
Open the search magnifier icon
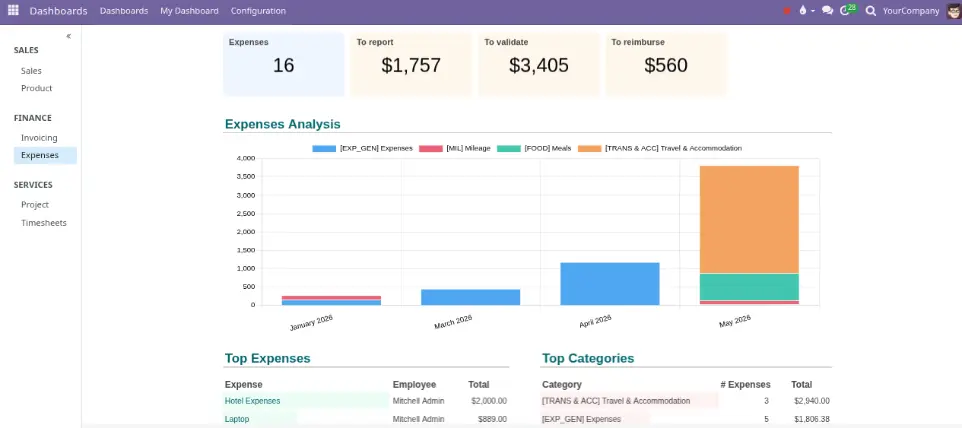point(870,11)
